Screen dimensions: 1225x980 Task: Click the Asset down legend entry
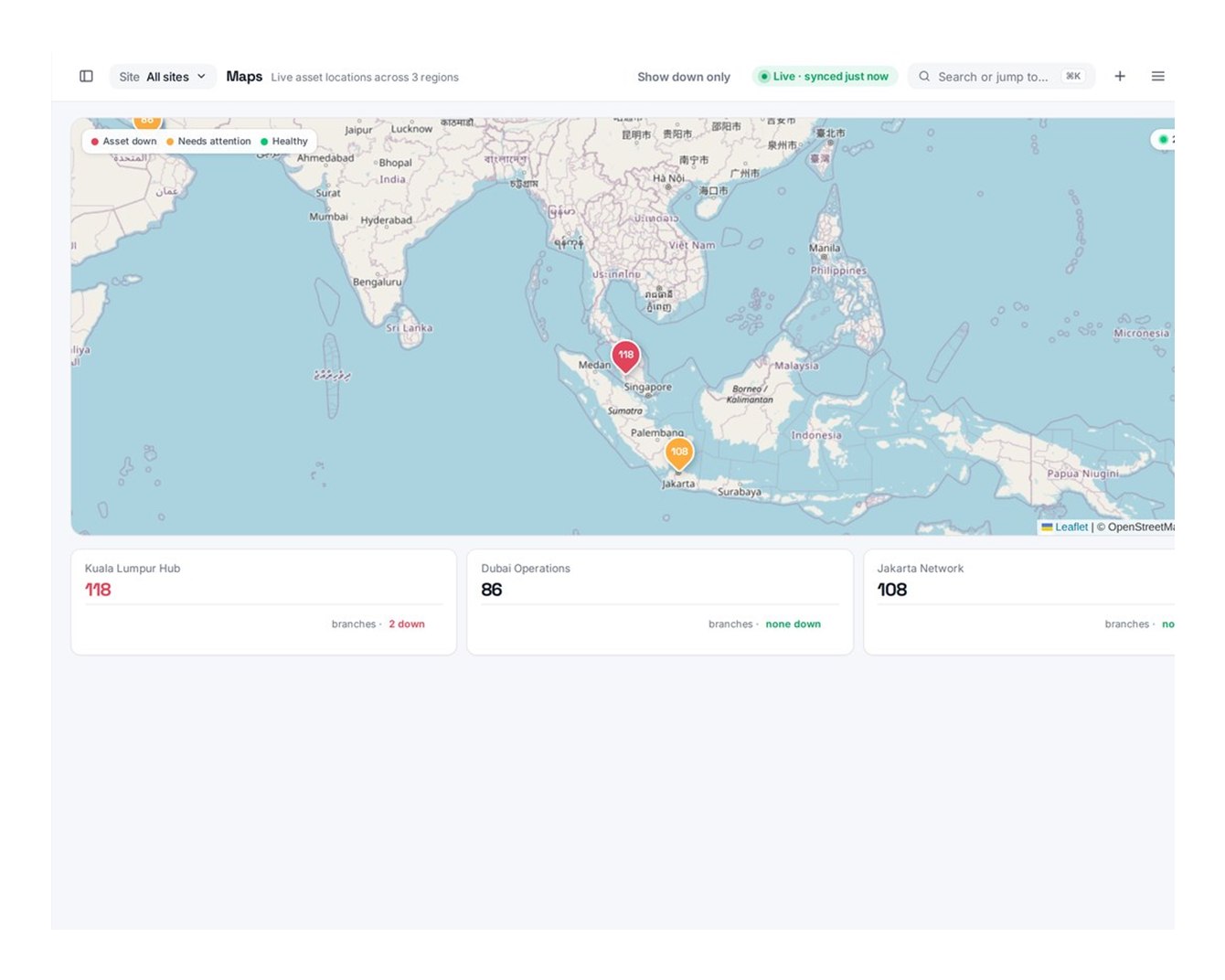[124, 142]
